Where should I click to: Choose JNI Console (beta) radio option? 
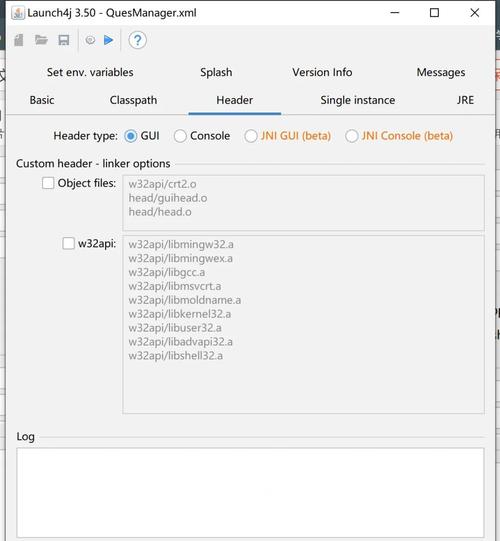352,136
